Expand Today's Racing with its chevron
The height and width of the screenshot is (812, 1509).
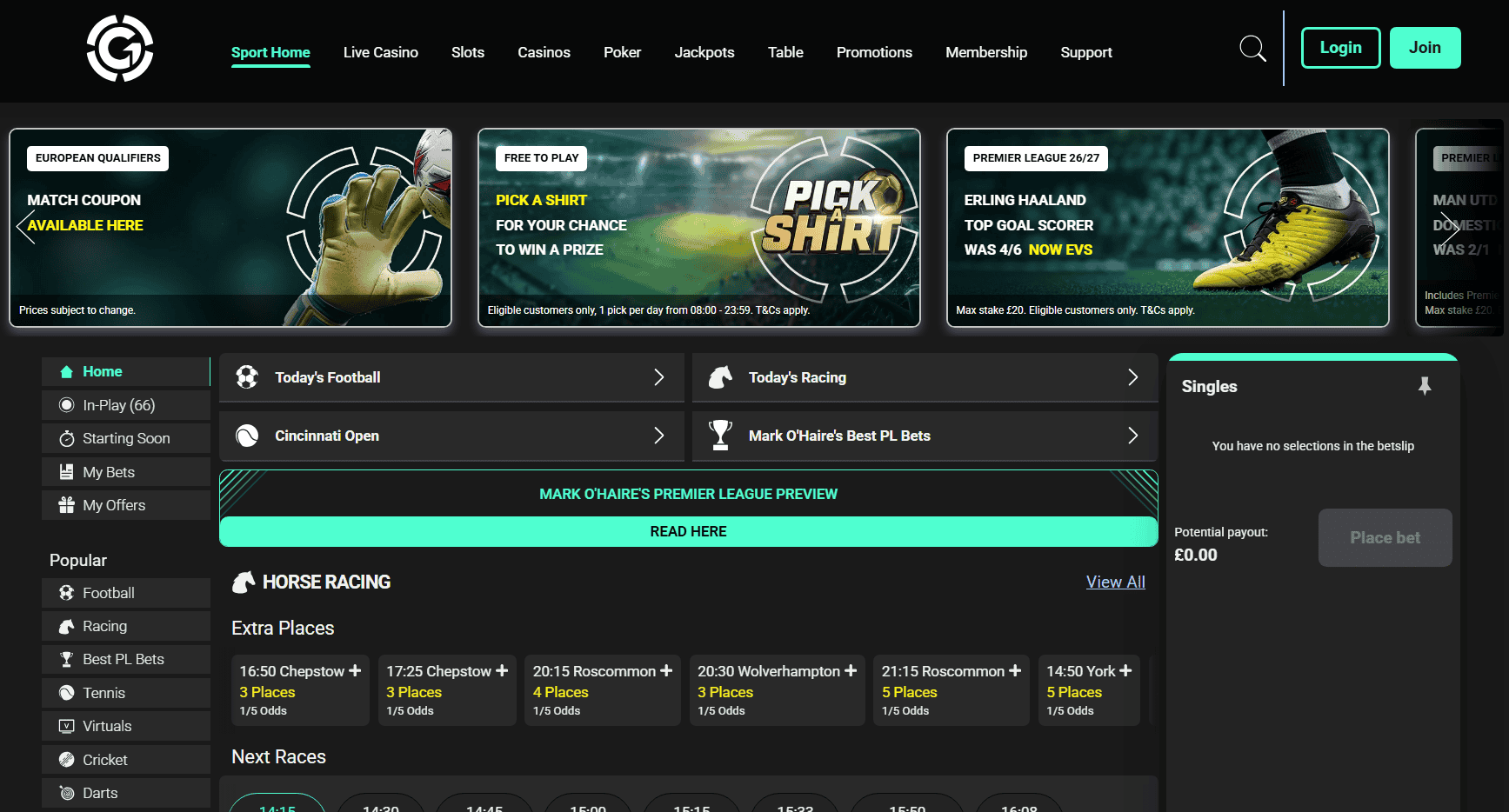1132,377
